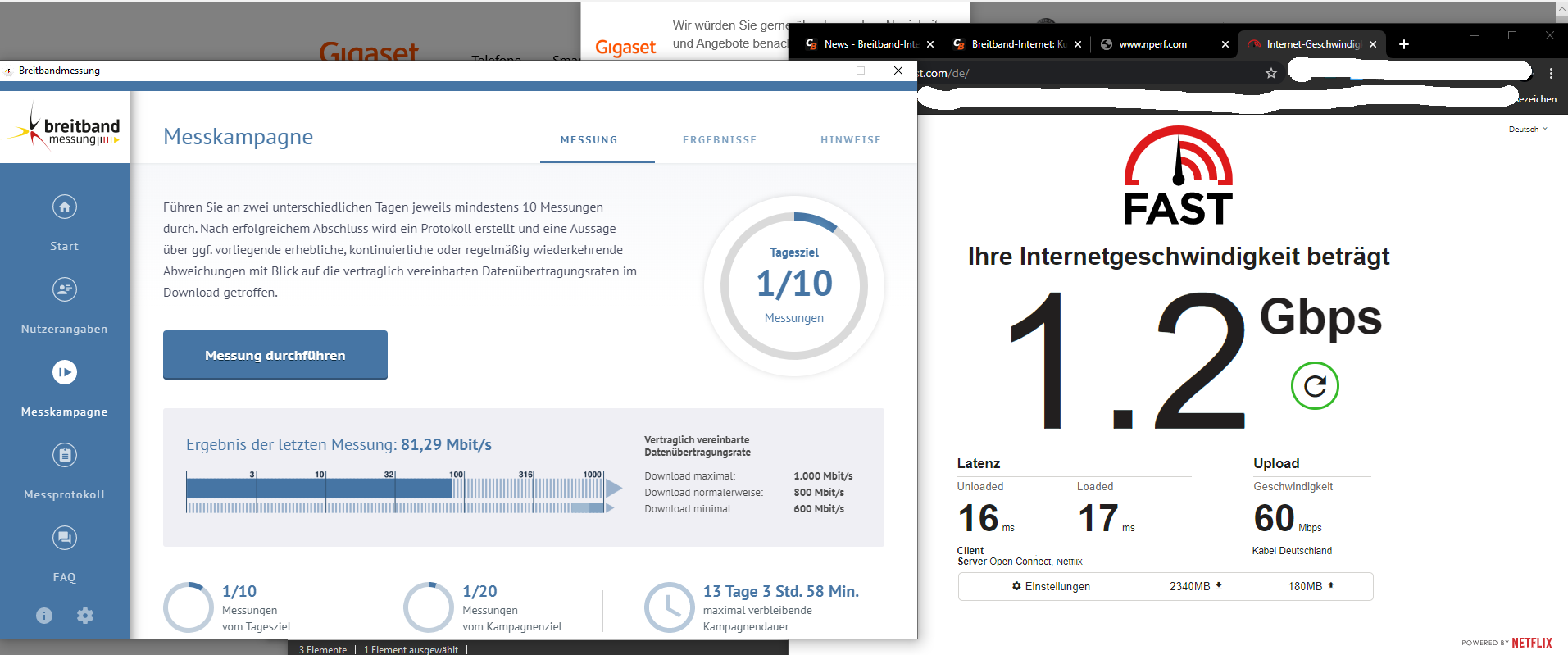Click Download maximal 1.000 Mbit/s value
Screen dimensions: 1568x655
tap(823, 476)
